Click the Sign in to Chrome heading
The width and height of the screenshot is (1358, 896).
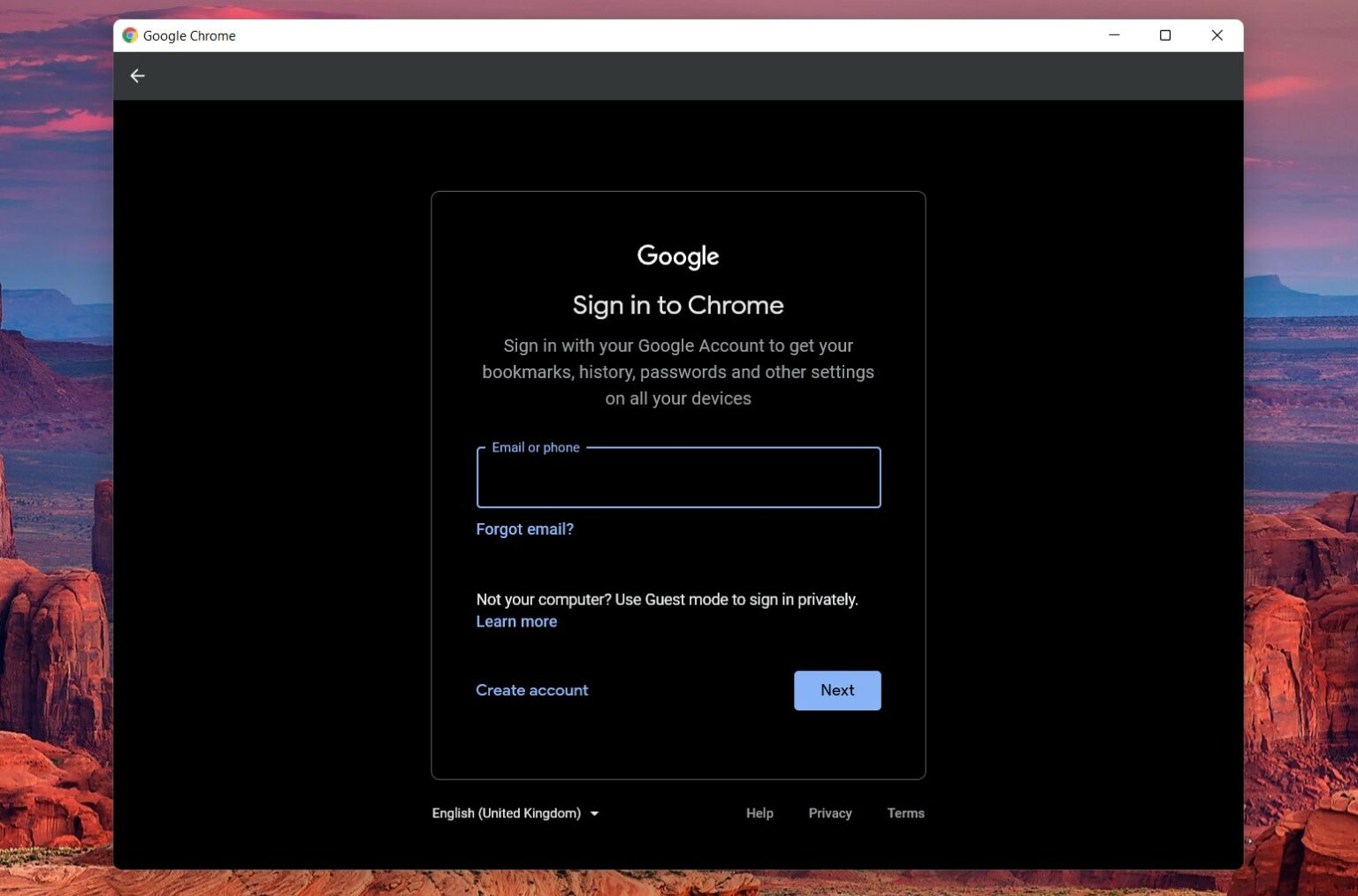click(677, 305)
